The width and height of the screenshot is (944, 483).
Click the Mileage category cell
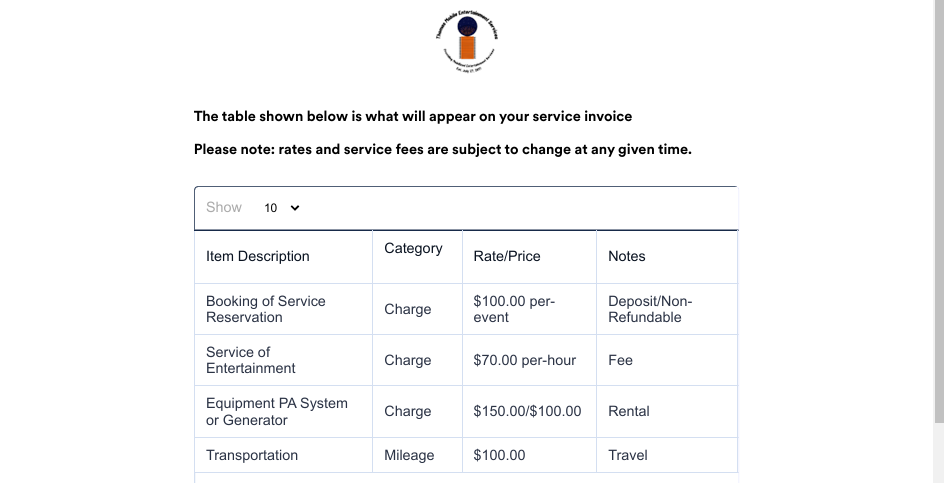click(417, 455)
